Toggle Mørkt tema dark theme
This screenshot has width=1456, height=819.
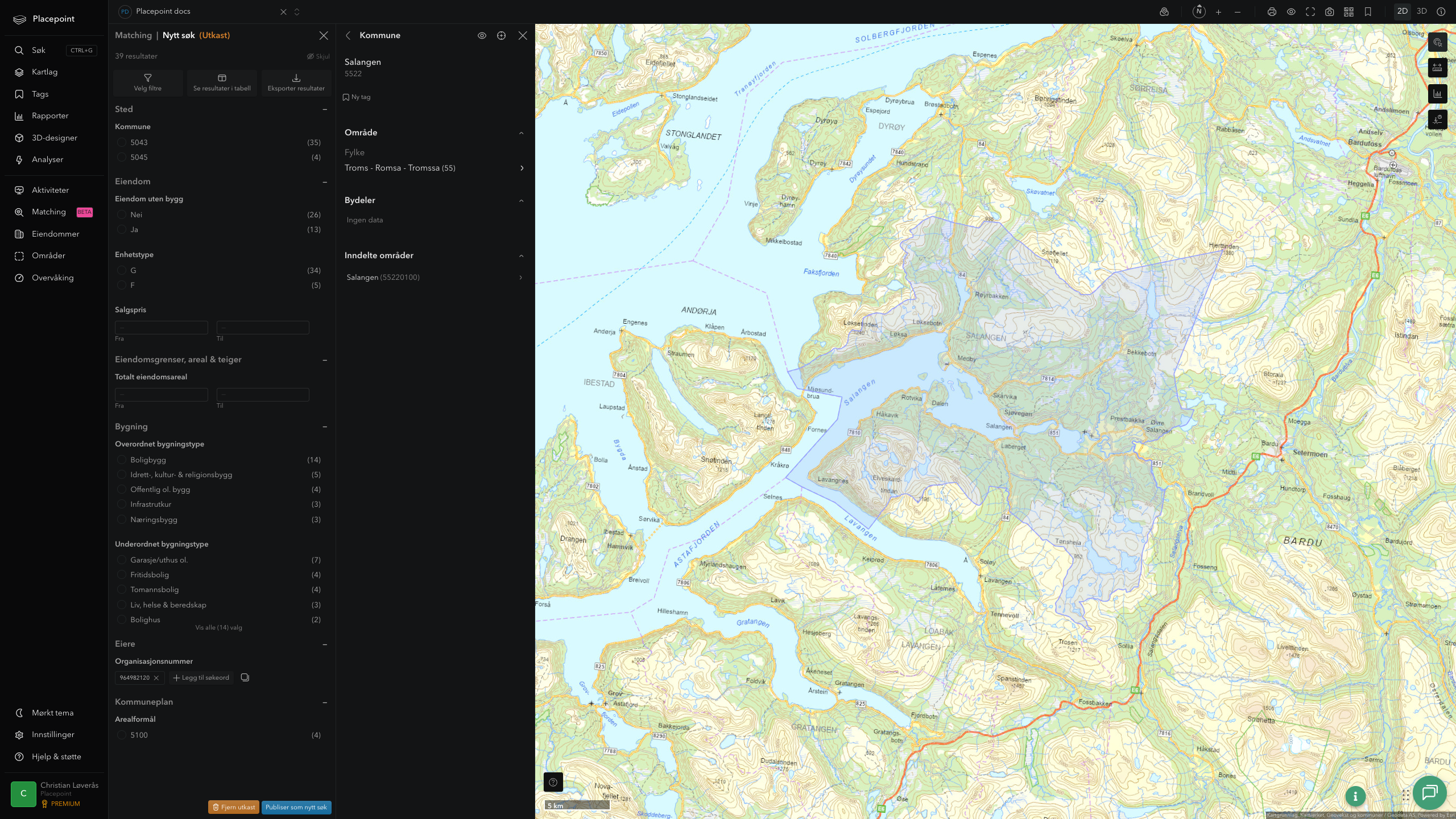(x=54, y=713)
